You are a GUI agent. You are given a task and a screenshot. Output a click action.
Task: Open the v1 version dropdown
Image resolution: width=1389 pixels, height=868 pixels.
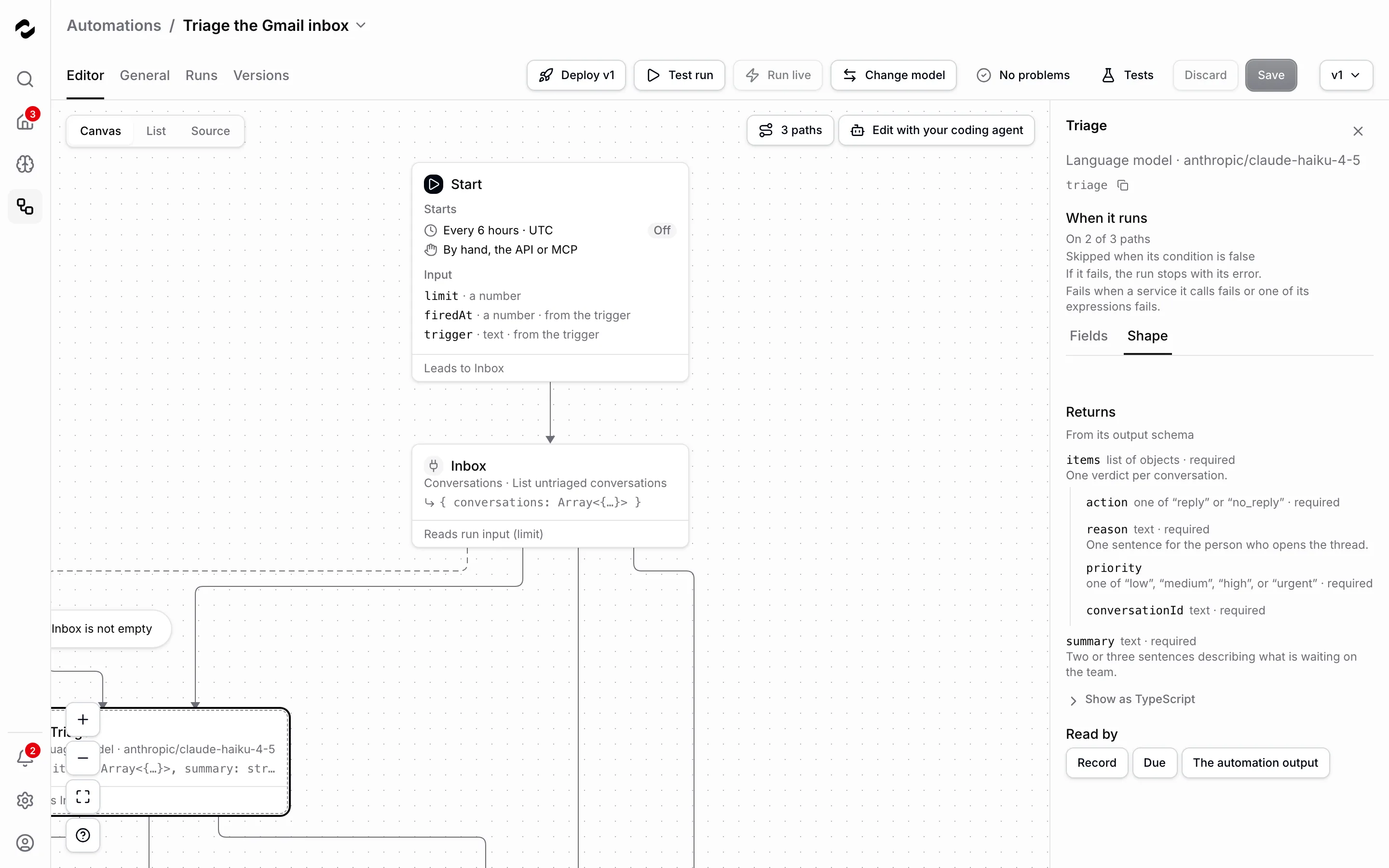click(x=1346, y=75)
